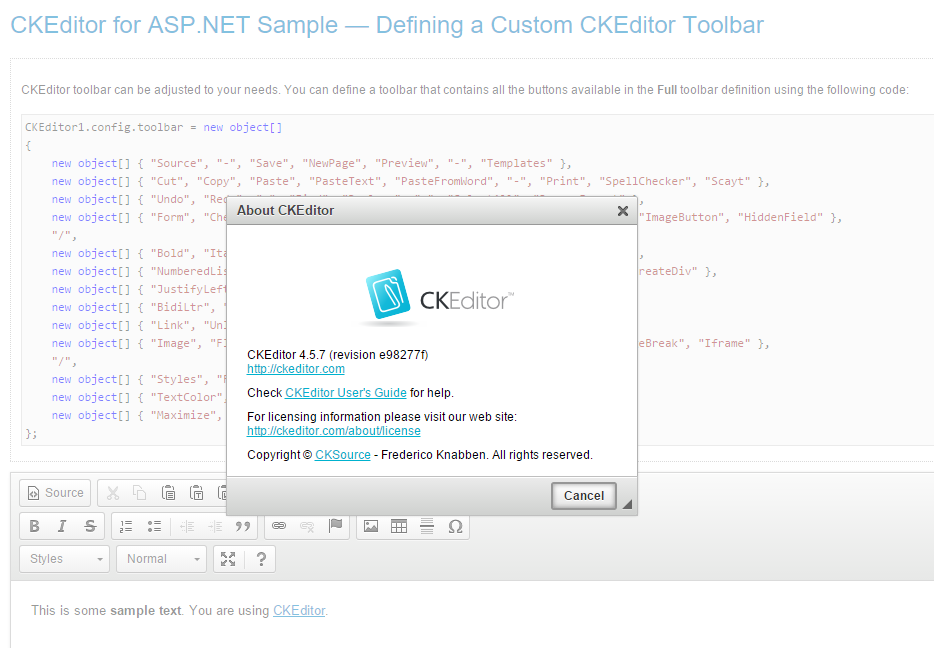Open the ckeditor.com/about/license link
Image resolution: width=934 pixels, height=648 pixels.
[334, 431]
